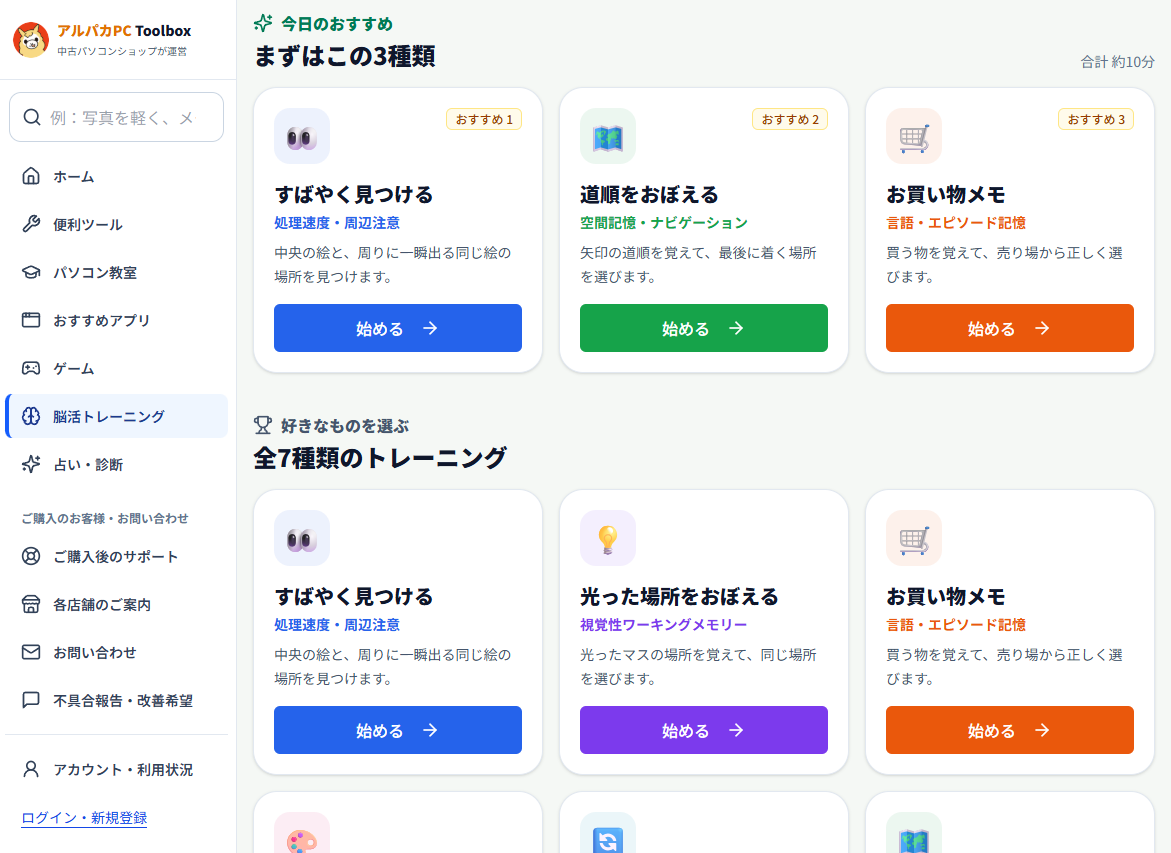The width and height of the screenshot is (1171, 853).
Task: Click the search input field
Action: 117,117
